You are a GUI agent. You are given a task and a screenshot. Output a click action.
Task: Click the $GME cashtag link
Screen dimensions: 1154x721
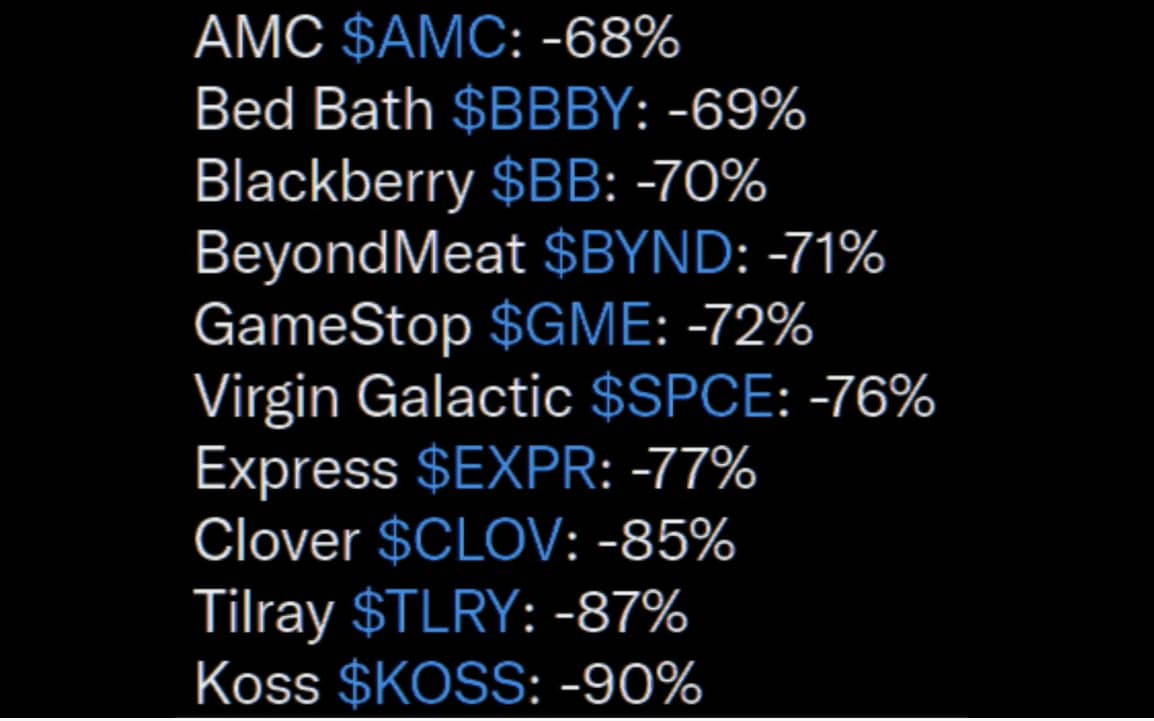click(x=569, y=326)
